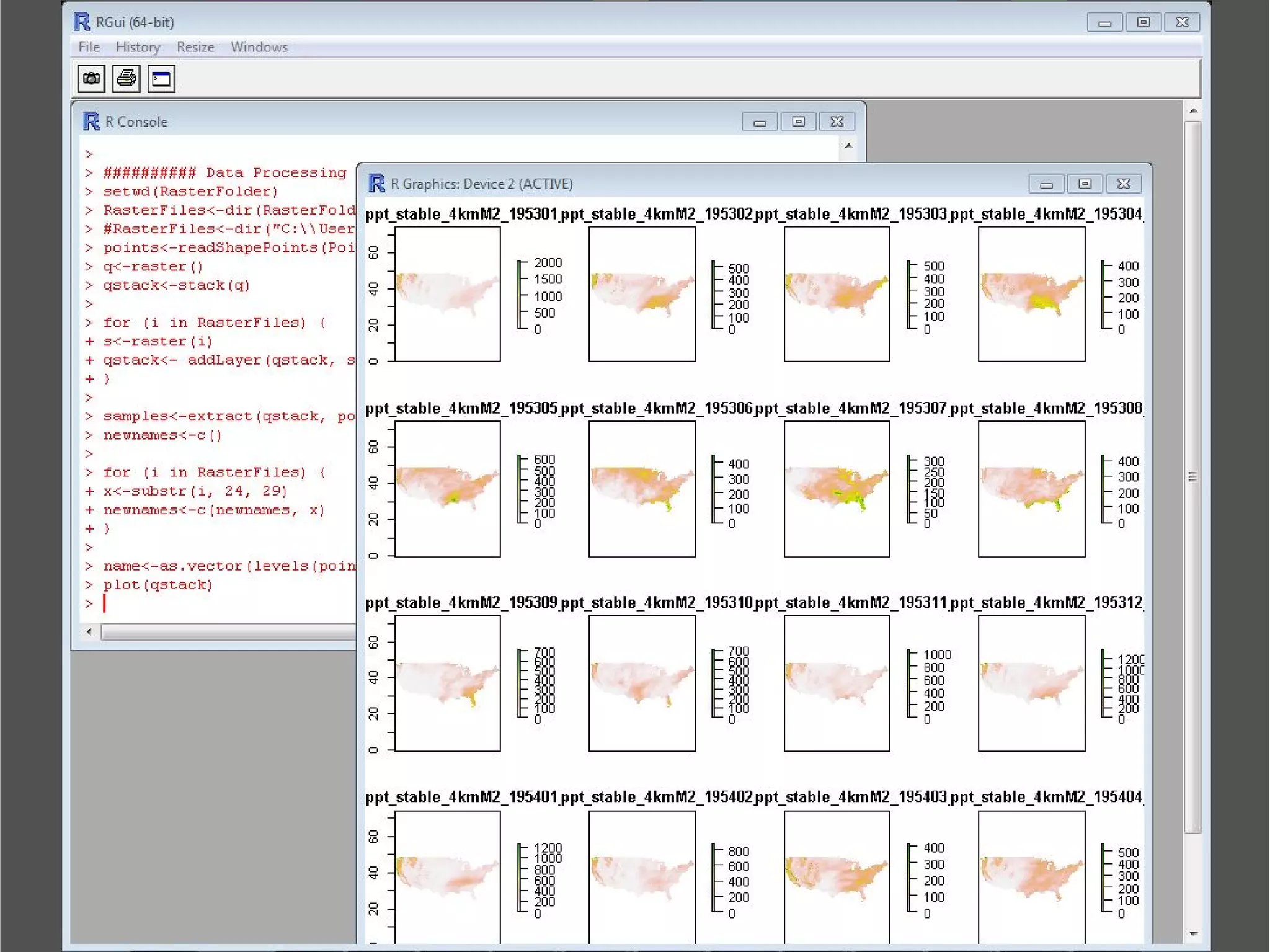The image size is (1270, 952).
Task: Open the File menu
Action: (89, 47)
